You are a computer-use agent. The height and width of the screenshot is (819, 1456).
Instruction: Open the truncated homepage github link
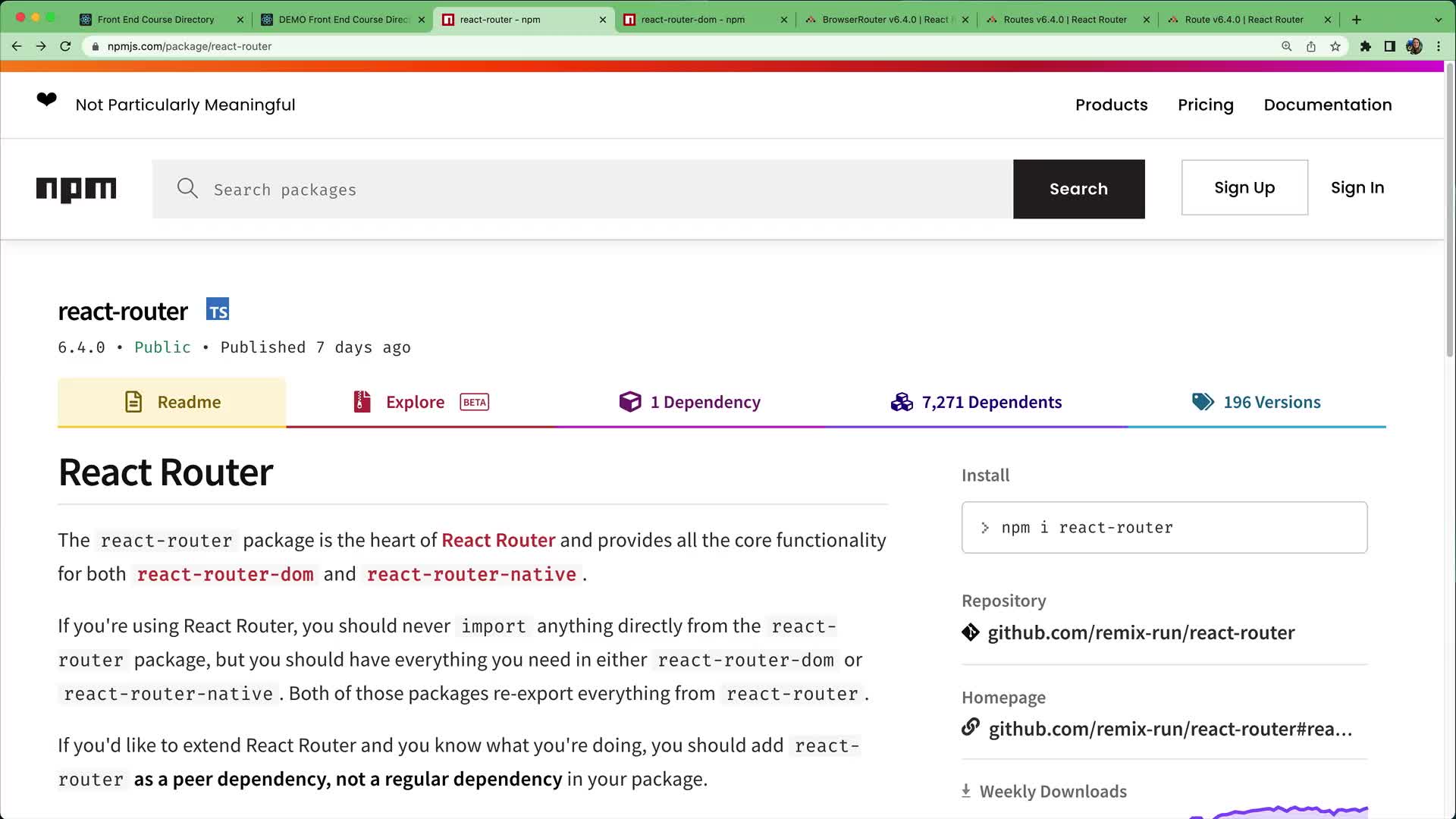(x=1170, y=729)
